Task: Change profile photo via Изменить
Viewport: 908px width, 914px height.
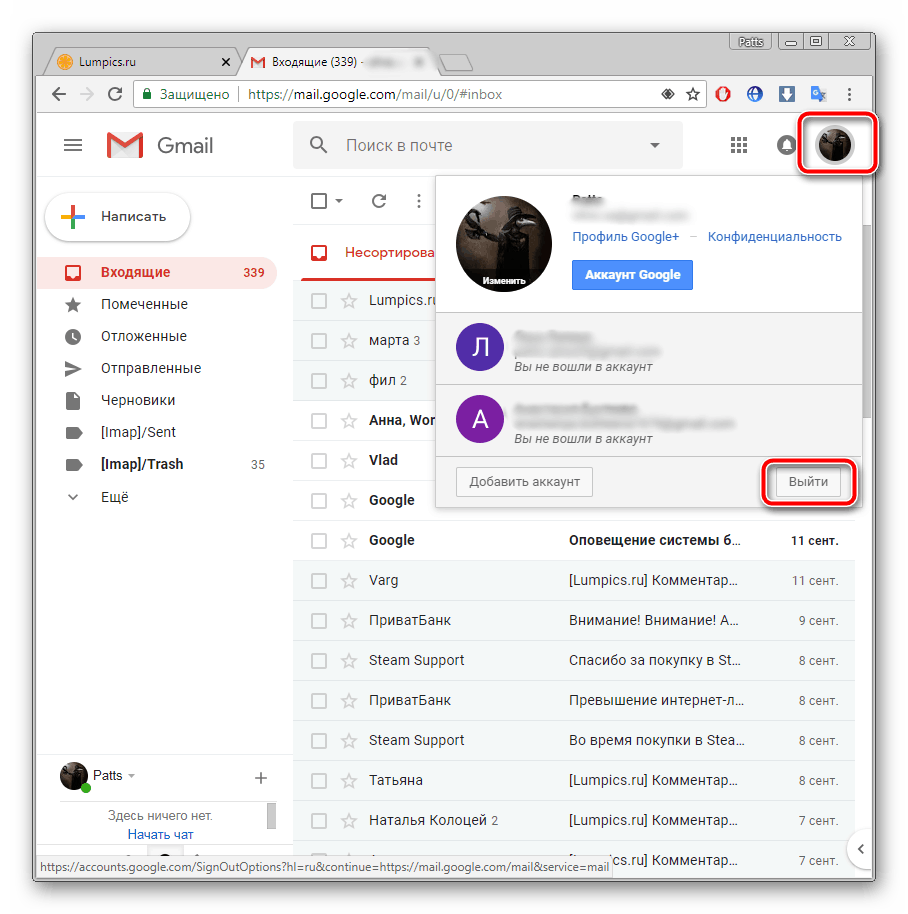Action: [x=504, y=280]
